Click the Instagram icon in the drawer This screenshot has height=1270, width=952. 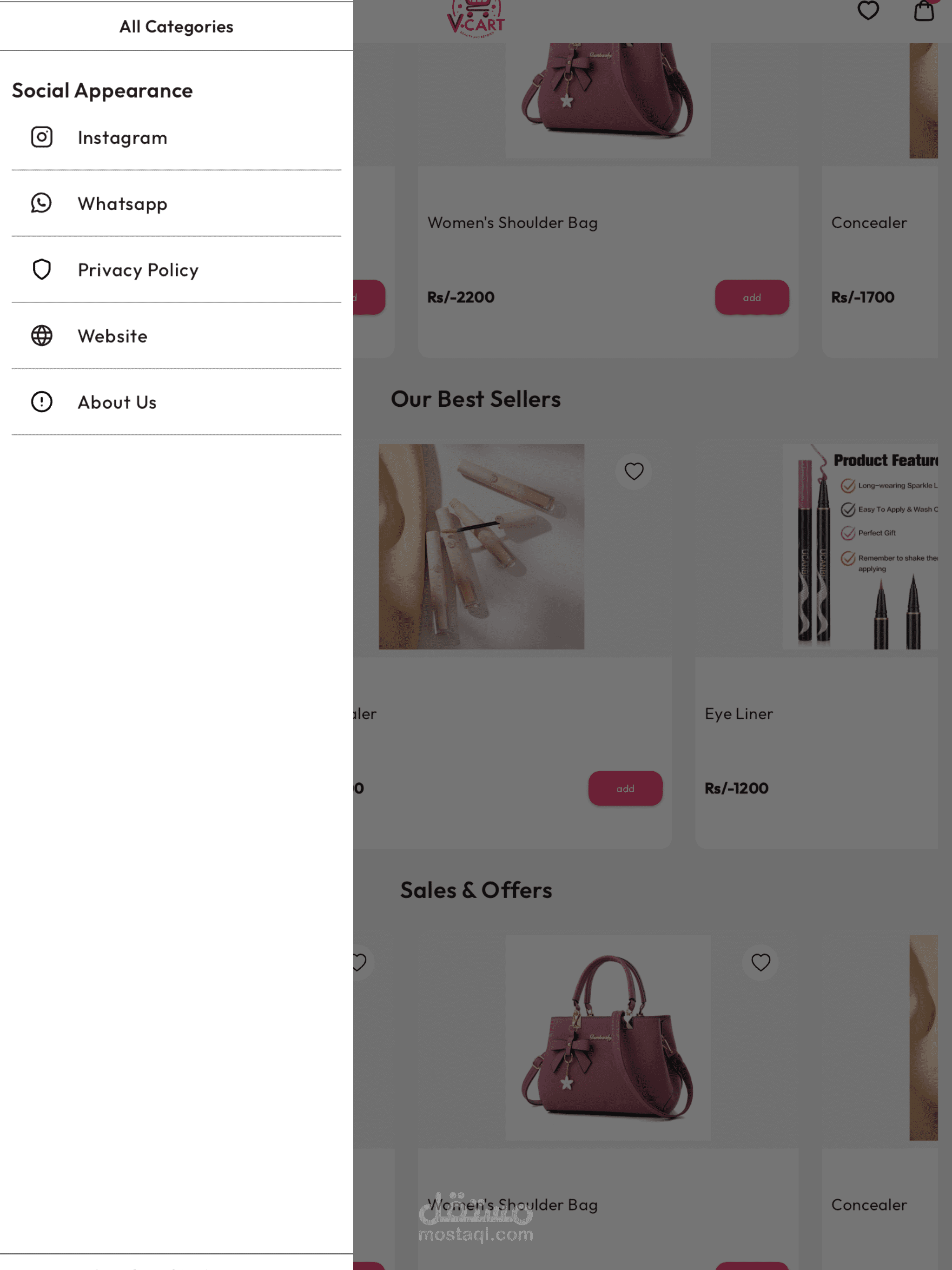click(41, 137)
